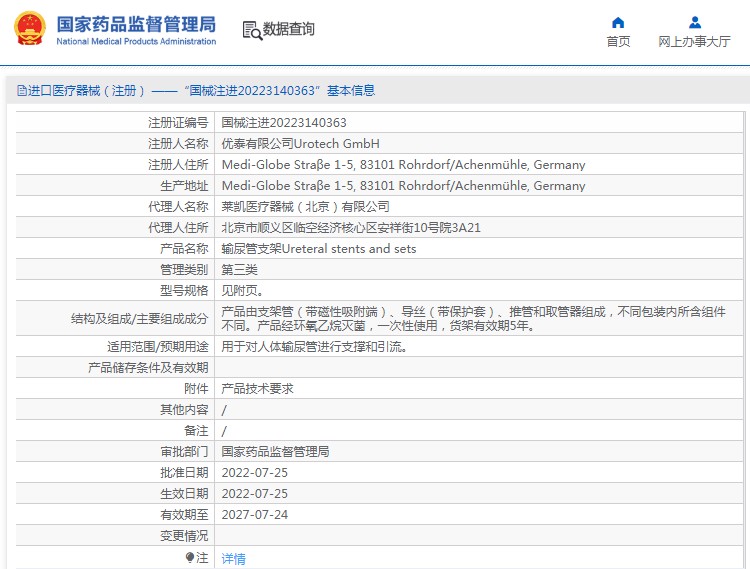Select 见附页。 in the 型号规格 row

click(243, 291)
